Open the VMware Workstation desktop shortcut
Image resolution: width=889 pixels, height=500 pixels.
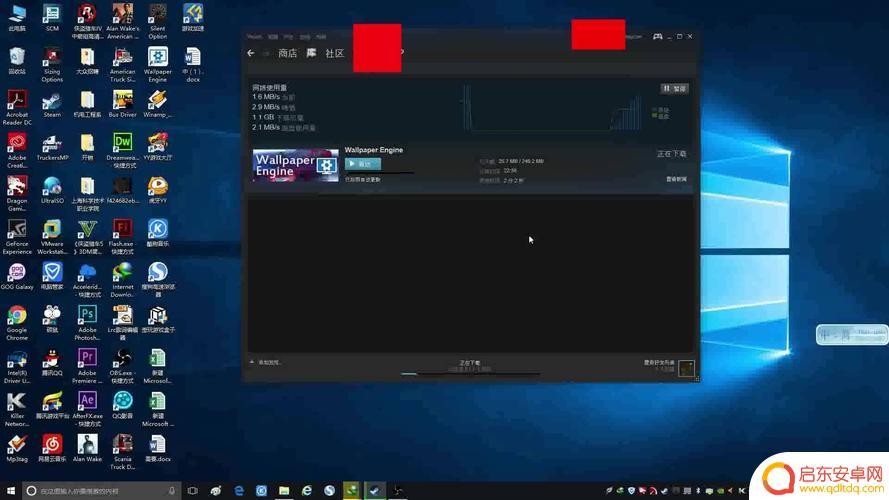click(x=52, y=236)
